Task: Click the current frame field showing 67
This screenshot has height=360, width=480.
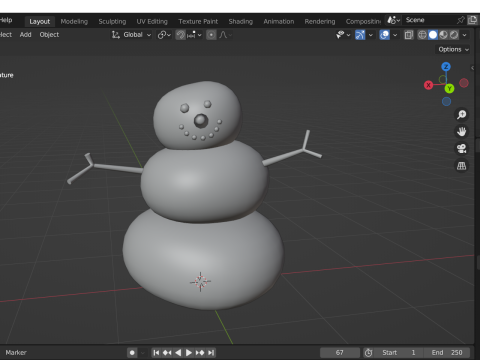Action: 340,353
